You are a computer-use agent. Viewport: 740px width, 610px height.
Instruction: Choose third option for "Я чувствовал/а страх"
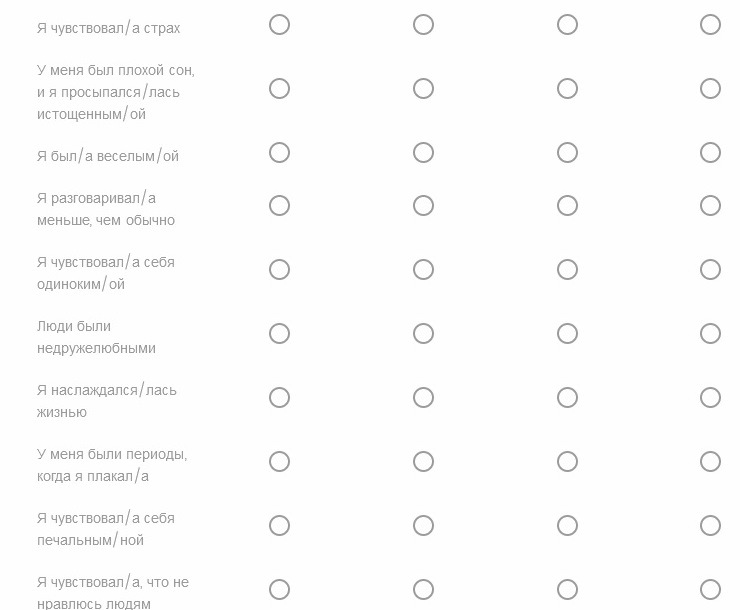click(x=567, y=24)
